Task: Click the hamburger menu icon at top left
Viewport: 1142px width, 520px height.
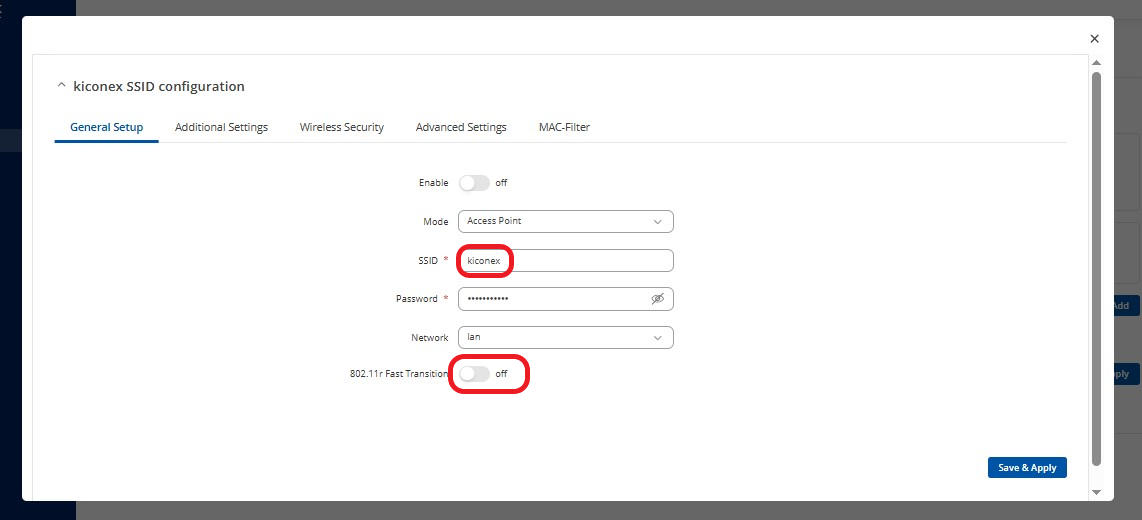Action: click(x=3, y=10)
